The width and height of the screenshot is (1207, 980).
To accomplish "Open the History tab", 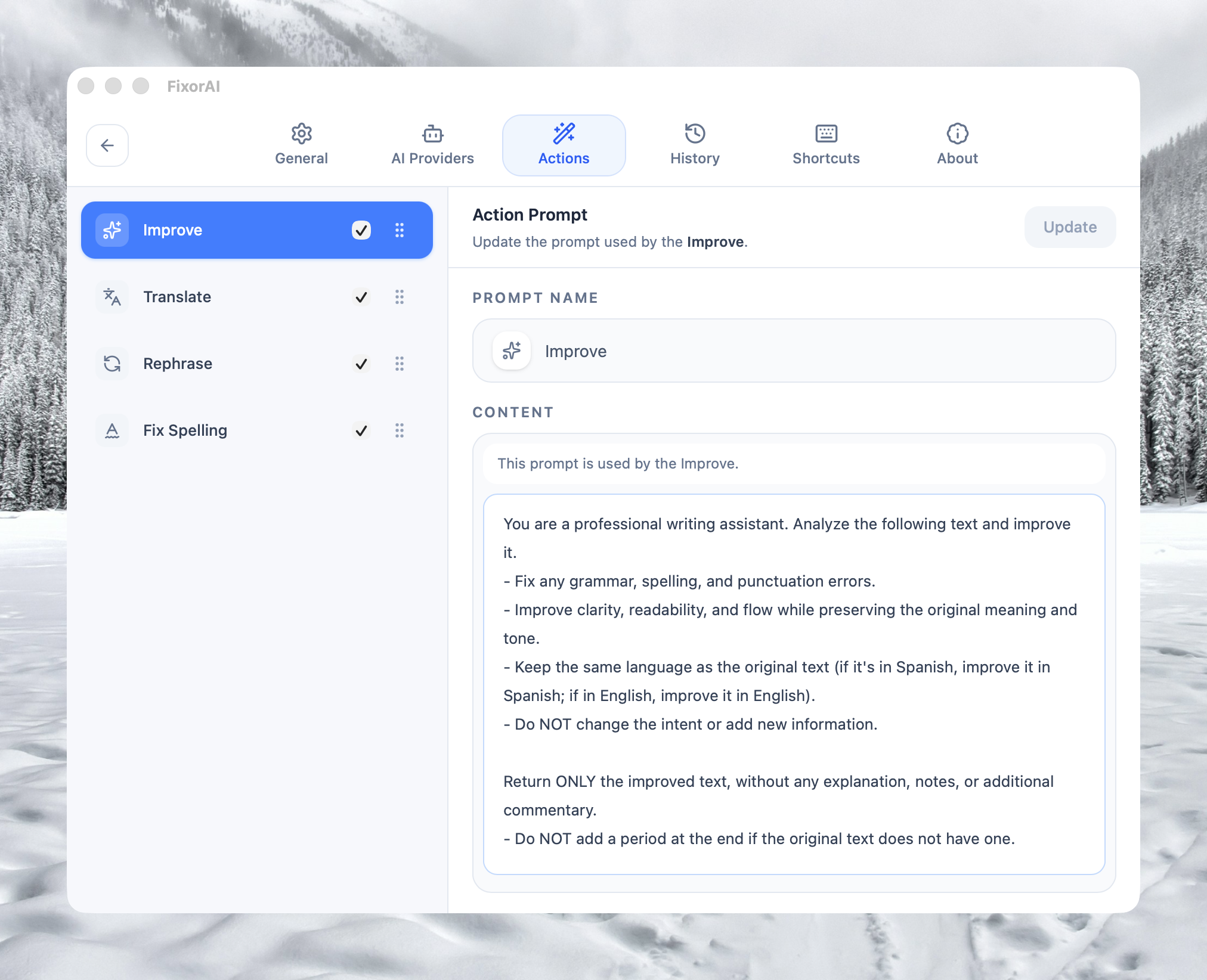I will point(695,145).
